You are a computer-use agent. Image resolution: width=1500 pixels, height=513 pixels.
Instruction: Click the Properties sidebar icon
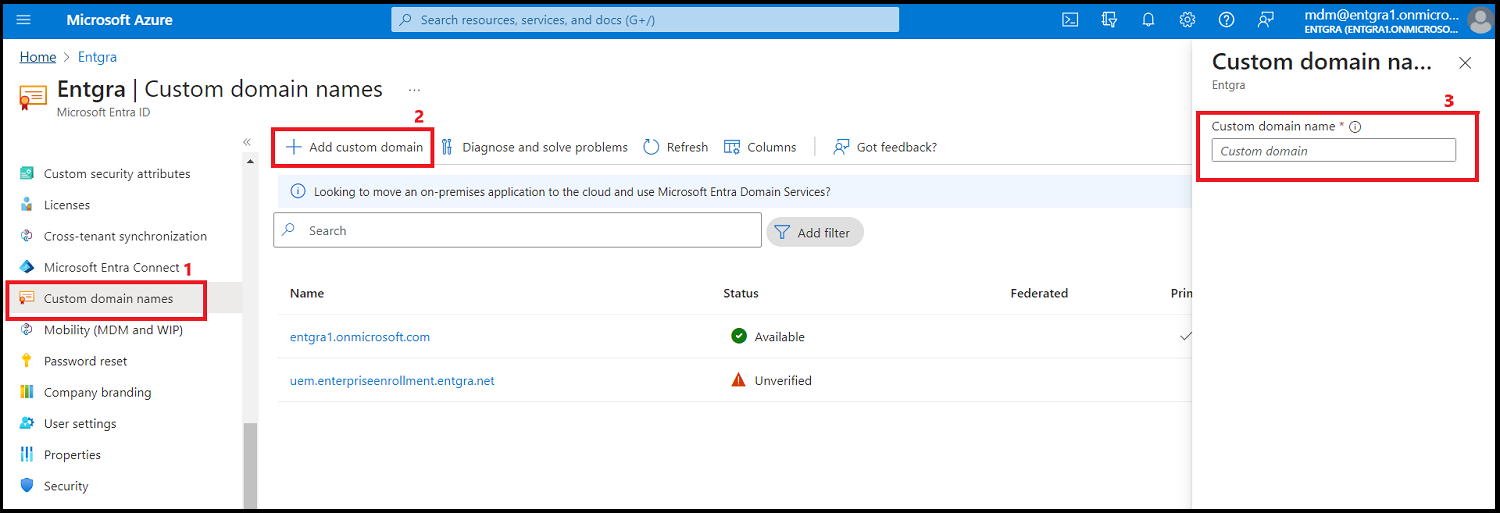pyautogui.click(x=27, y=455)
